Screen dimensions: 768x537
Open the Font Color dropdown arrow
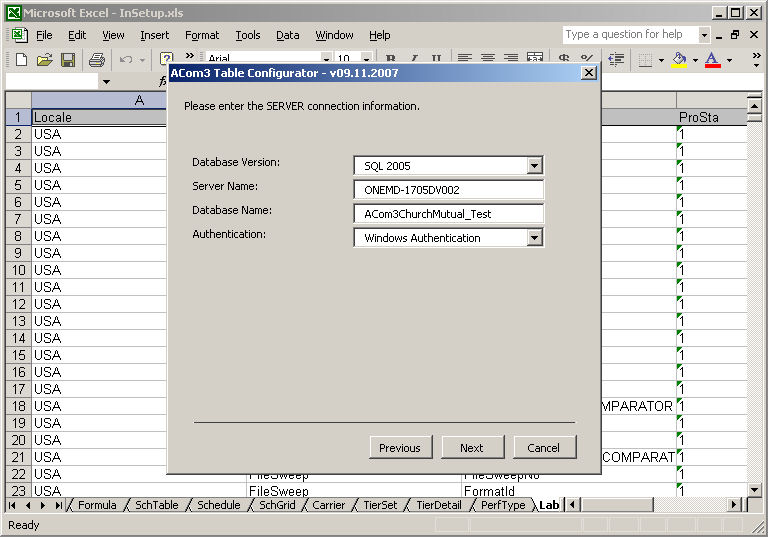(x=729, y=60)
